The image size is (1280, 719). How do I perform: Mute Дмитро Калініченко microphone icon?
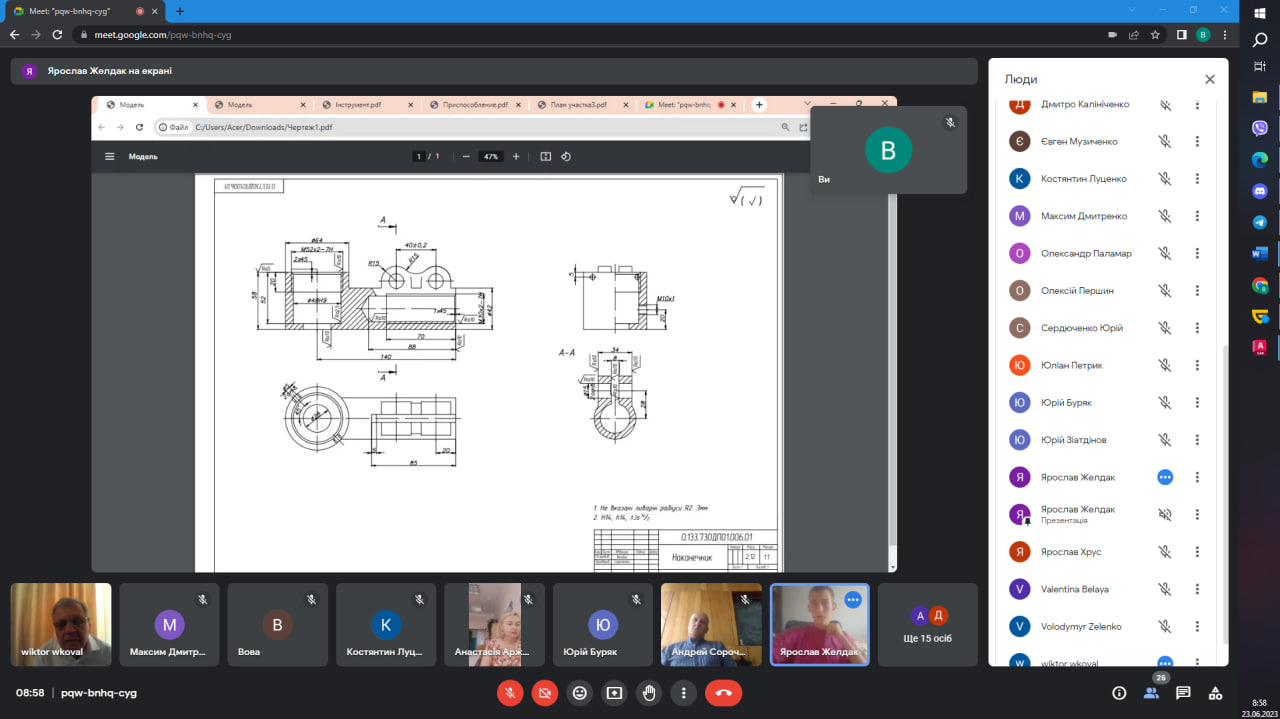pos(1165,104)
